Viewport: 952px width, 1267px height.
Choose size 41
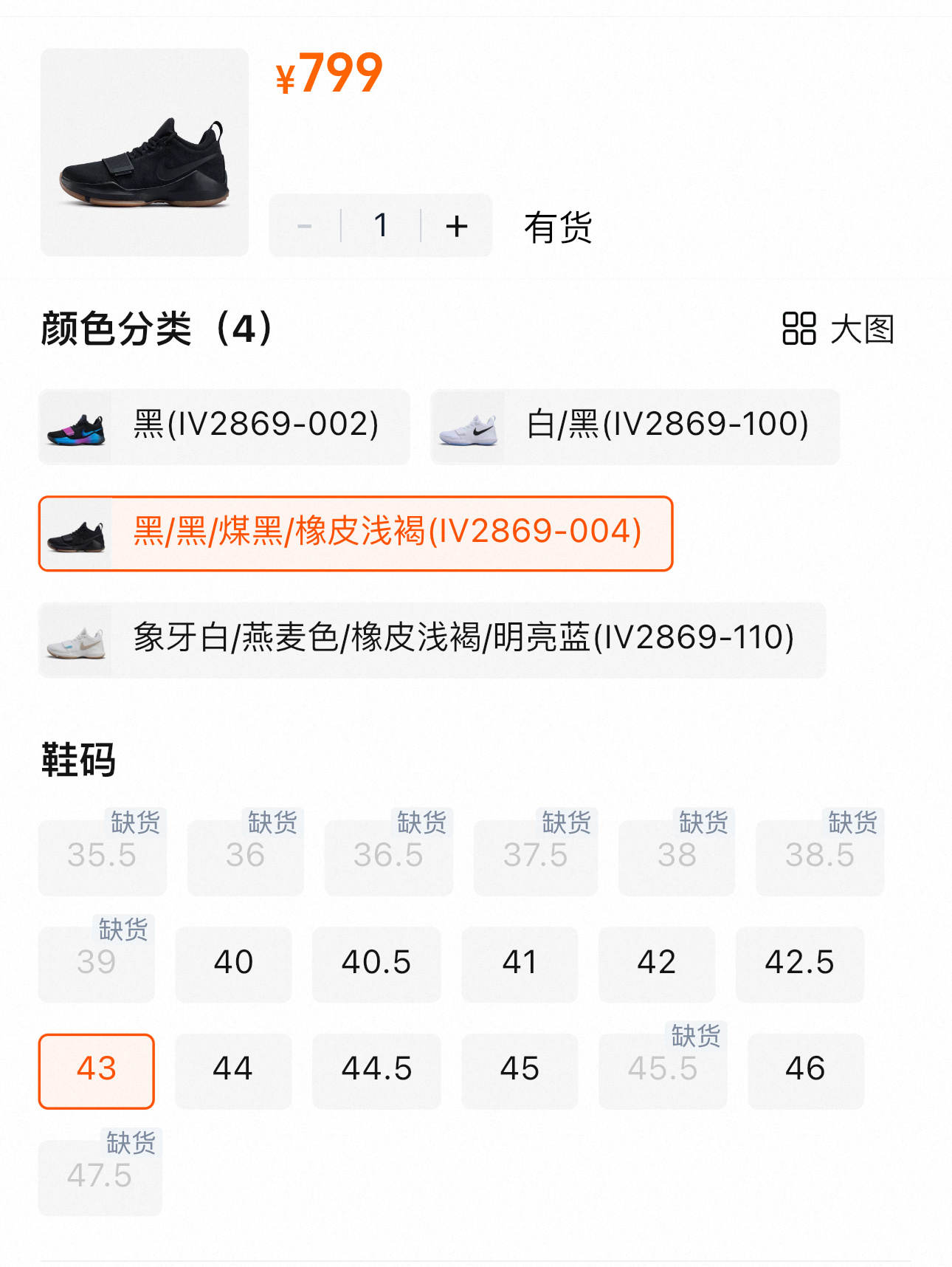(x=520, y=964)
